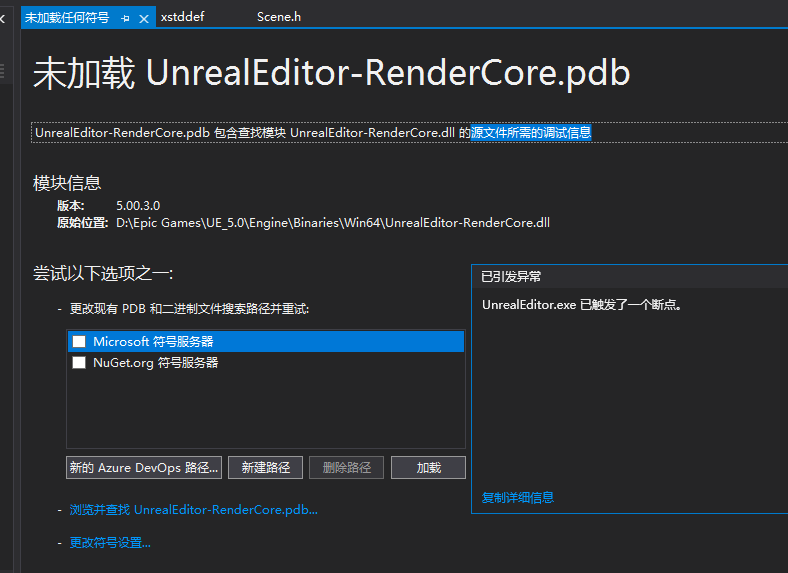The height and width of the screenshot is (573, 788).
Task: Click the 删除路径 button
Action: tap(346, 467)
